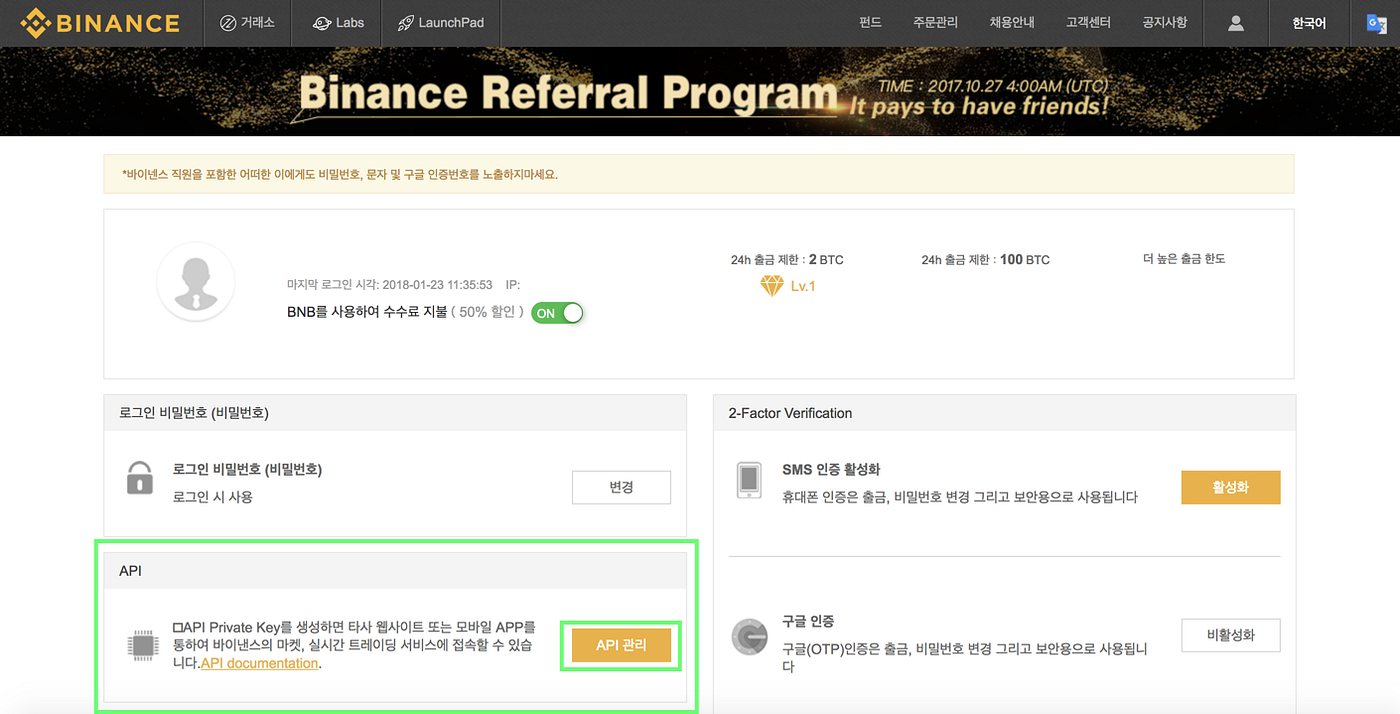Open the 주문관리 orders menu
The width and height of the screenshot is (1400, 714).
(x=935, y=22)
